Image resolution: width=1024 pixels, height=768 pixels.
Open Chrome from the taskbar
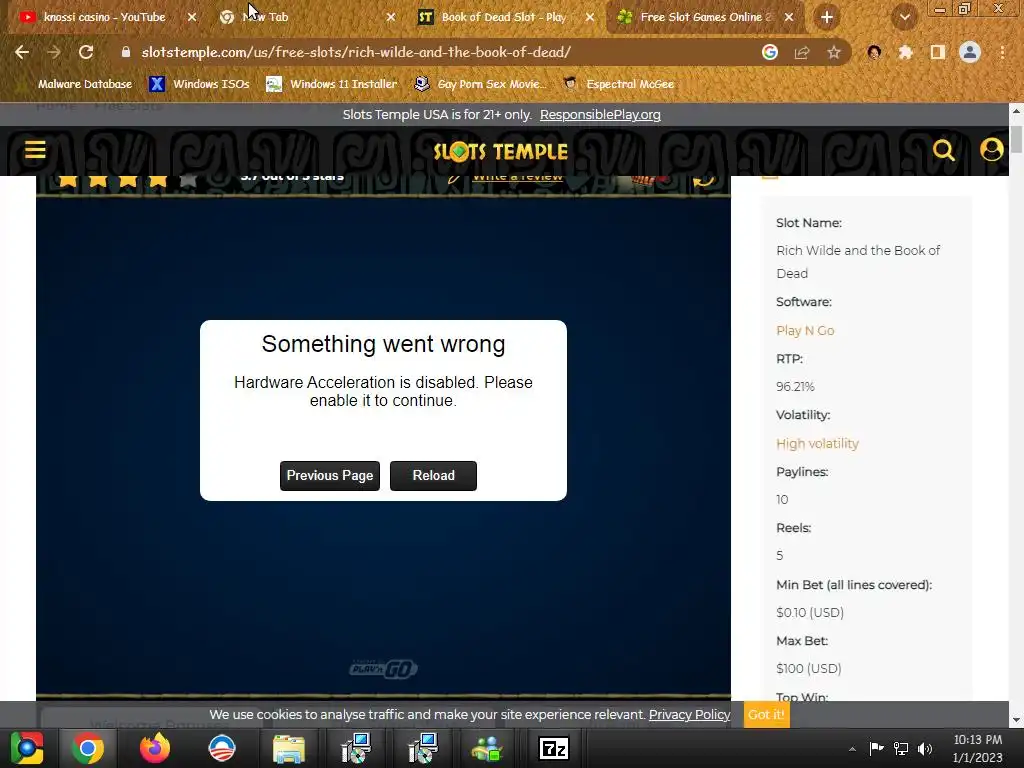(x=88, y=748)
